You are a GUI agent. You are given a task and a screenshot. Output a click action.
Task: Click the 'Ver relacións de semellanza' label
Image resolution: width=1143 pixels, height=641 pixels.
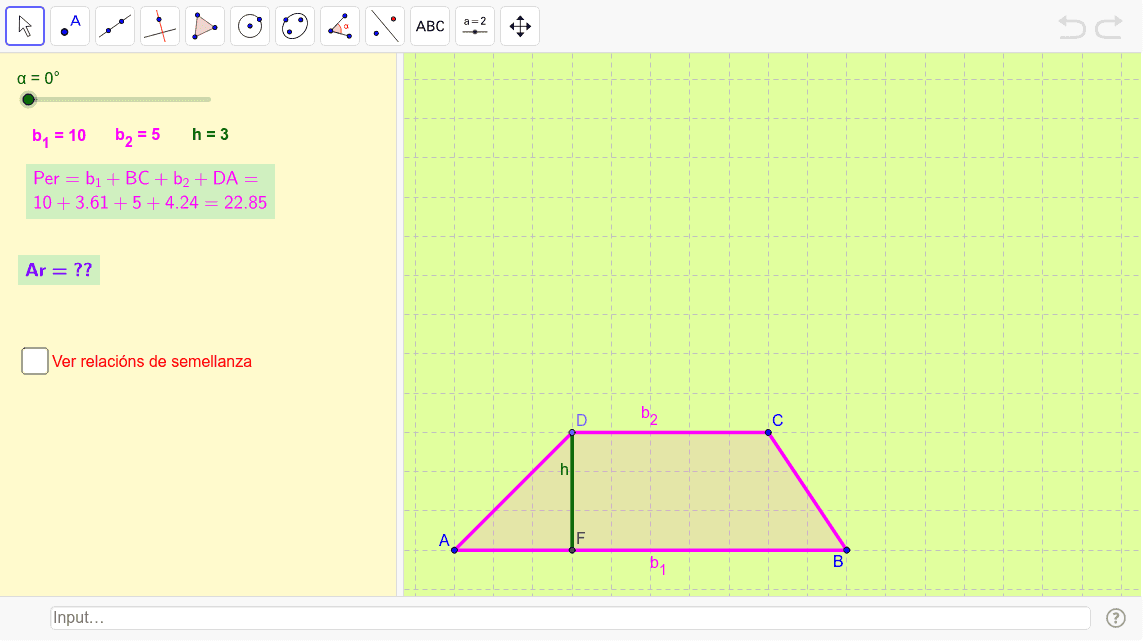[x=152, y=362]
